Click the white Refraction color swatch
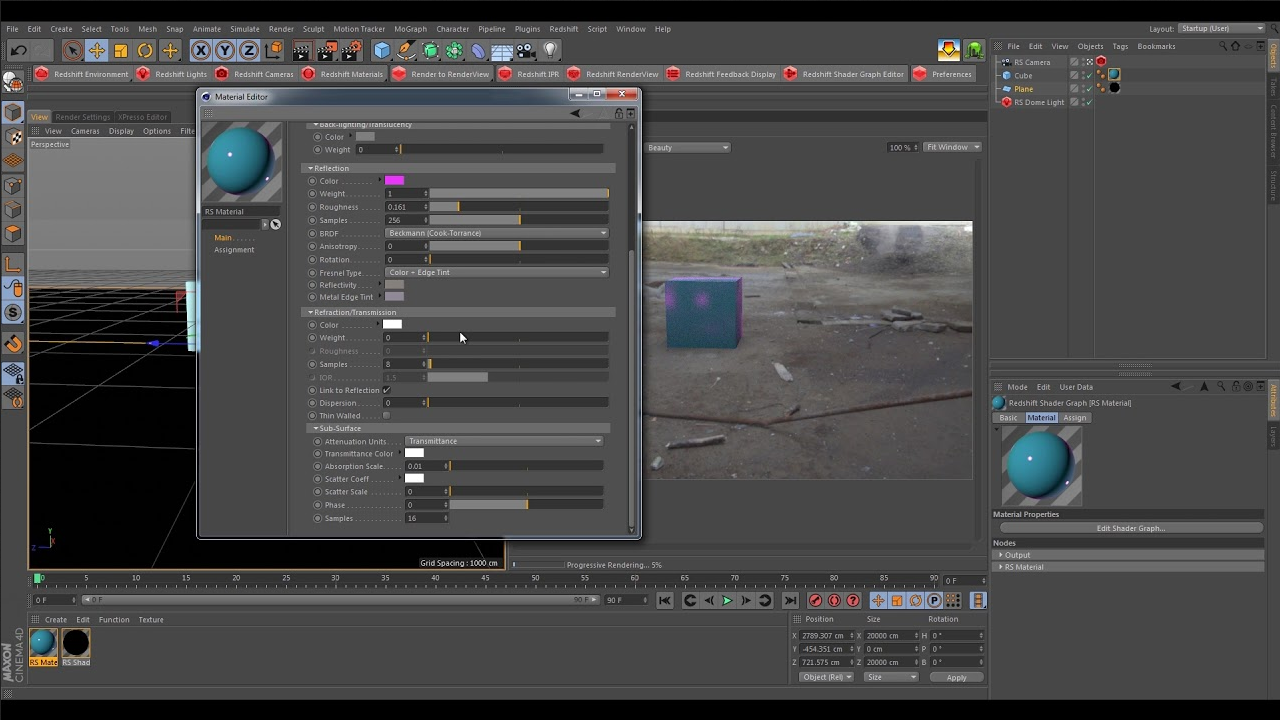1280x720 pixels. (x=392, y=325)
